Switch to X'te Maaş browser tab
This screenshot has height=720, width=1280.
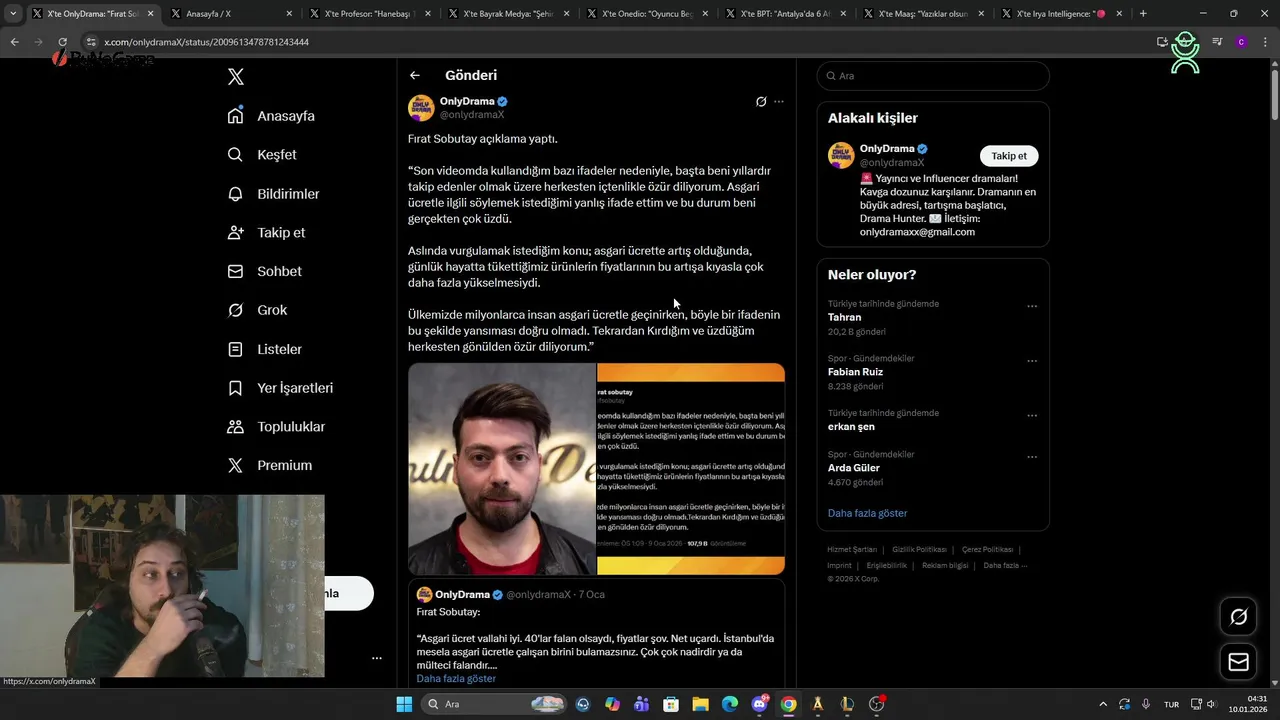[x=923, y=14]
